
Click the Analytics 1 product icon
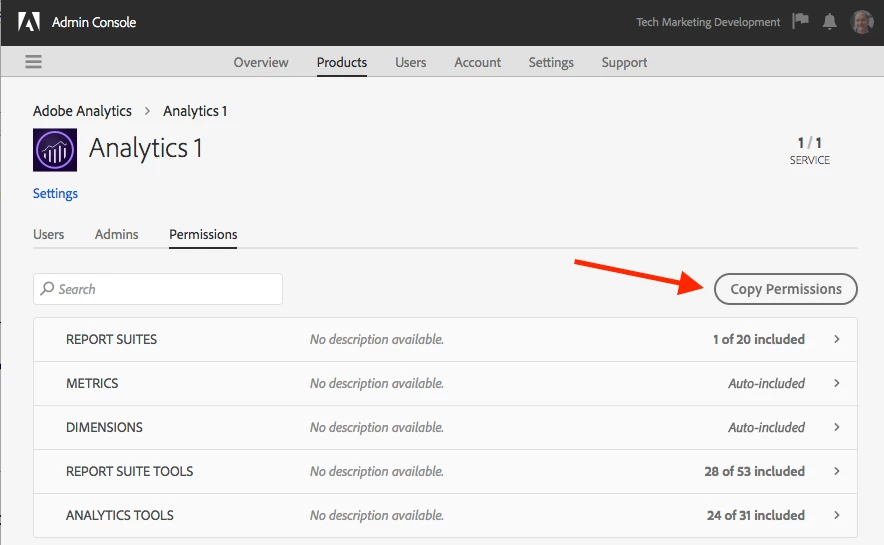pos(55,150)
